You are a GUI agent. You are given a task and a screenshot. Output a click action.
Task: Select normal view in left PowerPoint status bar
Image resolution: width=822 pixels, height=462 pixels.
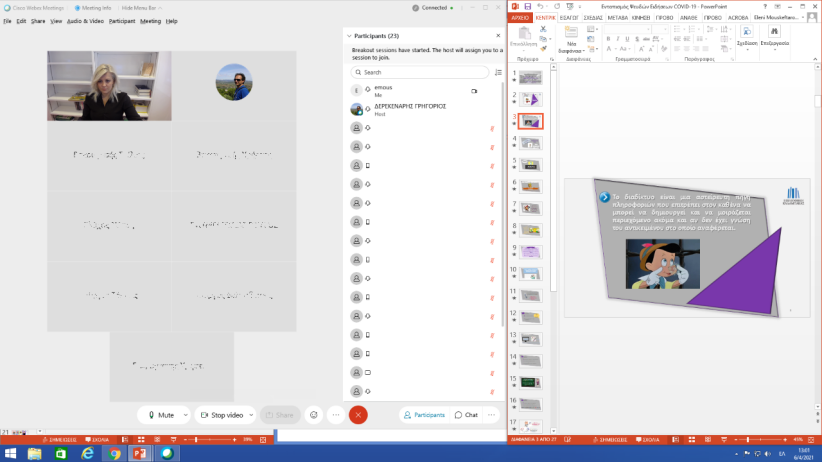tap(125, 439)
